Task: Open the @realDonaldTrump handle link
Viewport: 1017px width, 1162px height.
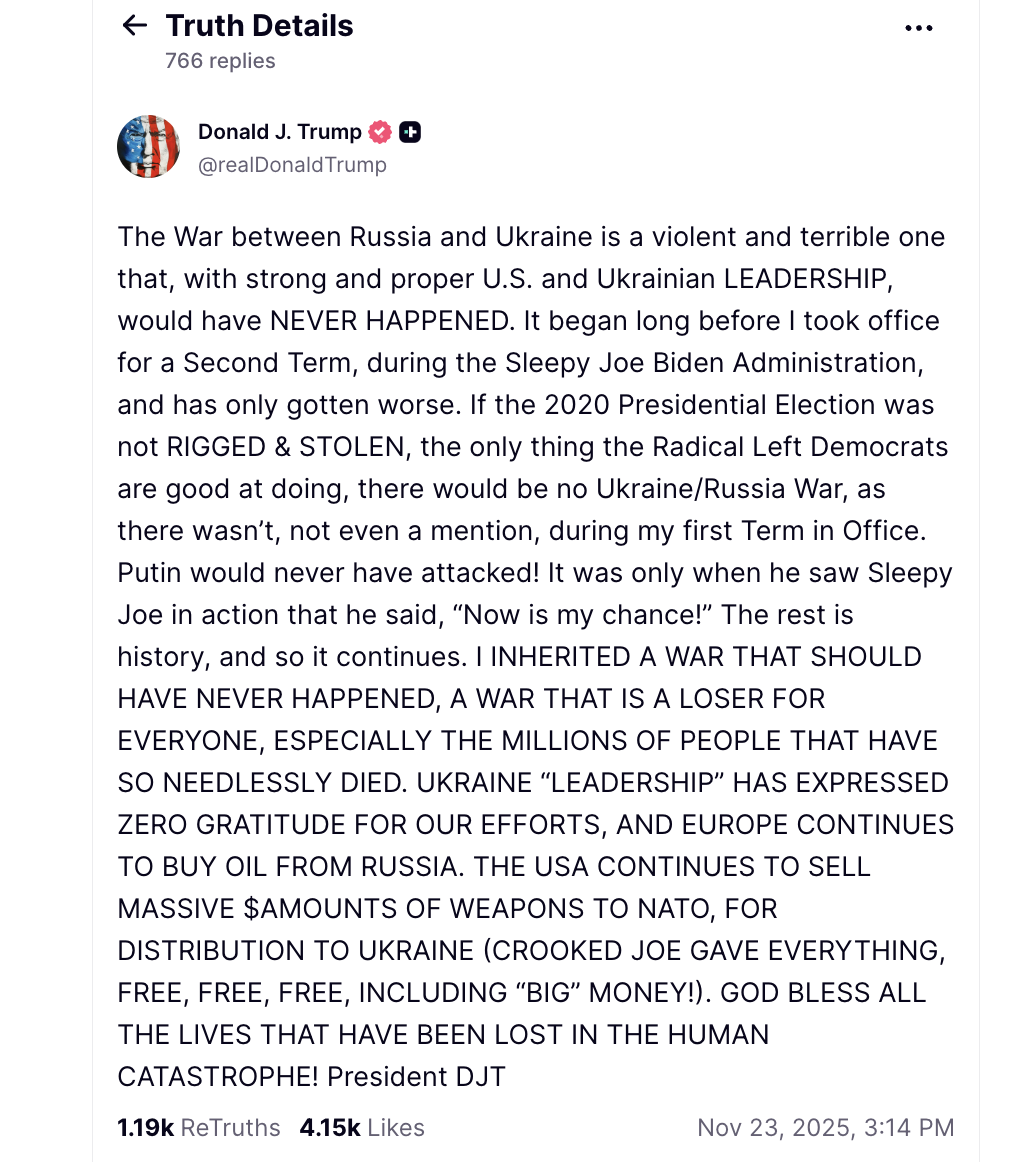Action: click(292, 165)
